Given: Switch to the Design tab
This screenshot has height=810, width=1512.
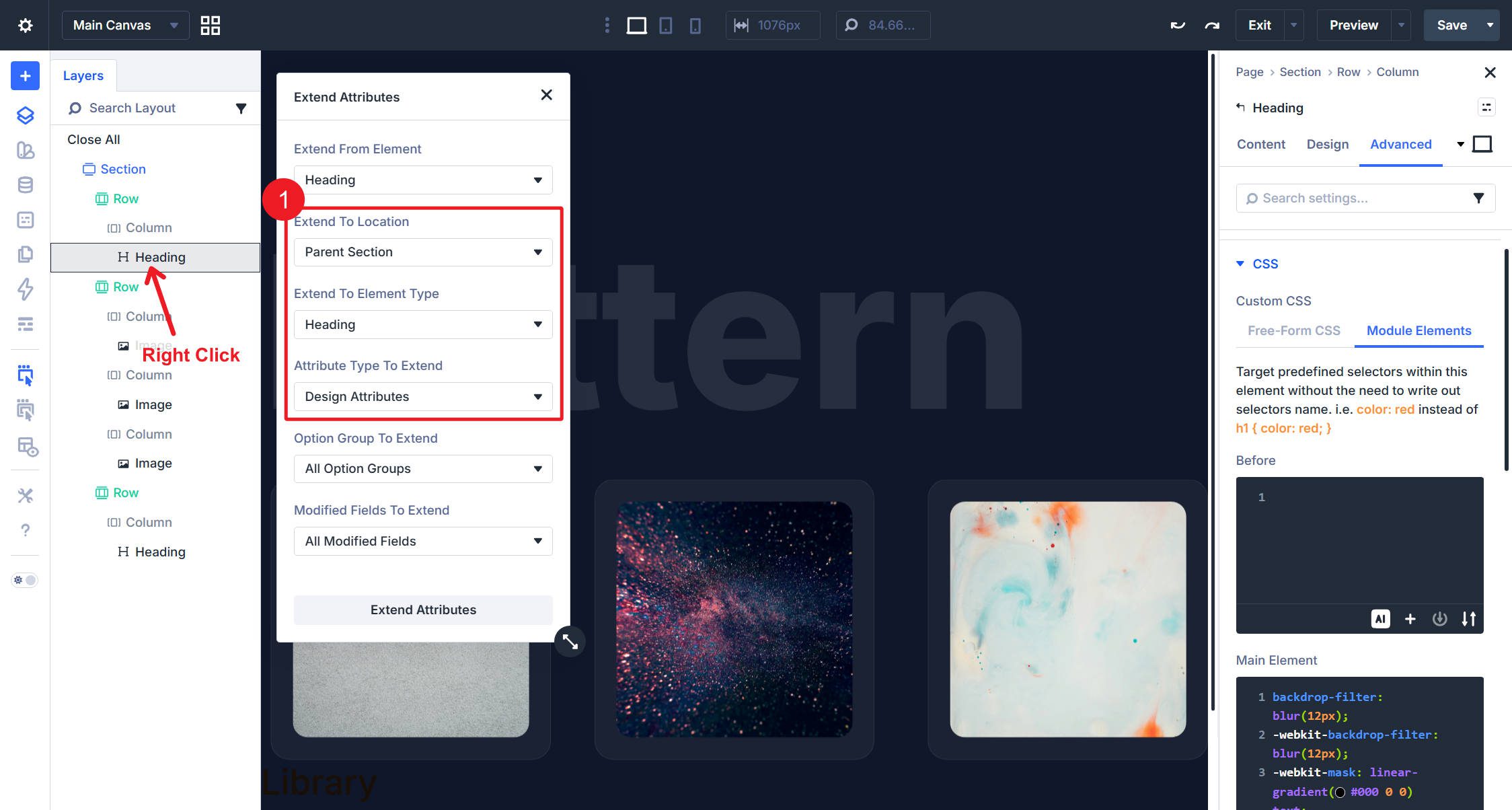Looking at the screenshot, I should [x=1327, y=144].
